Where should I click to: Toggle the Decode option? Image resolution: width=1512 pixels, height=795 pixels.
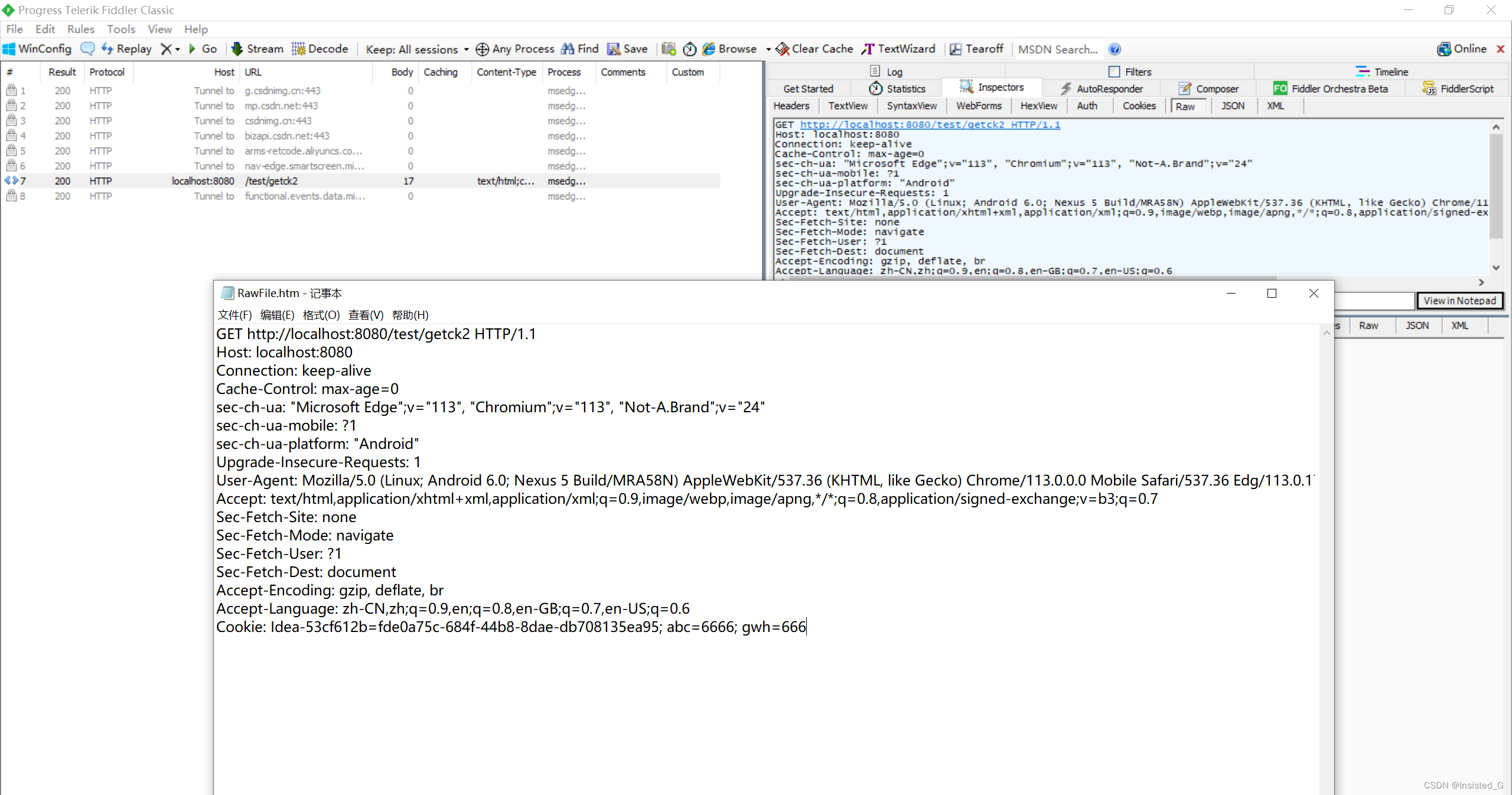(299, 50)
